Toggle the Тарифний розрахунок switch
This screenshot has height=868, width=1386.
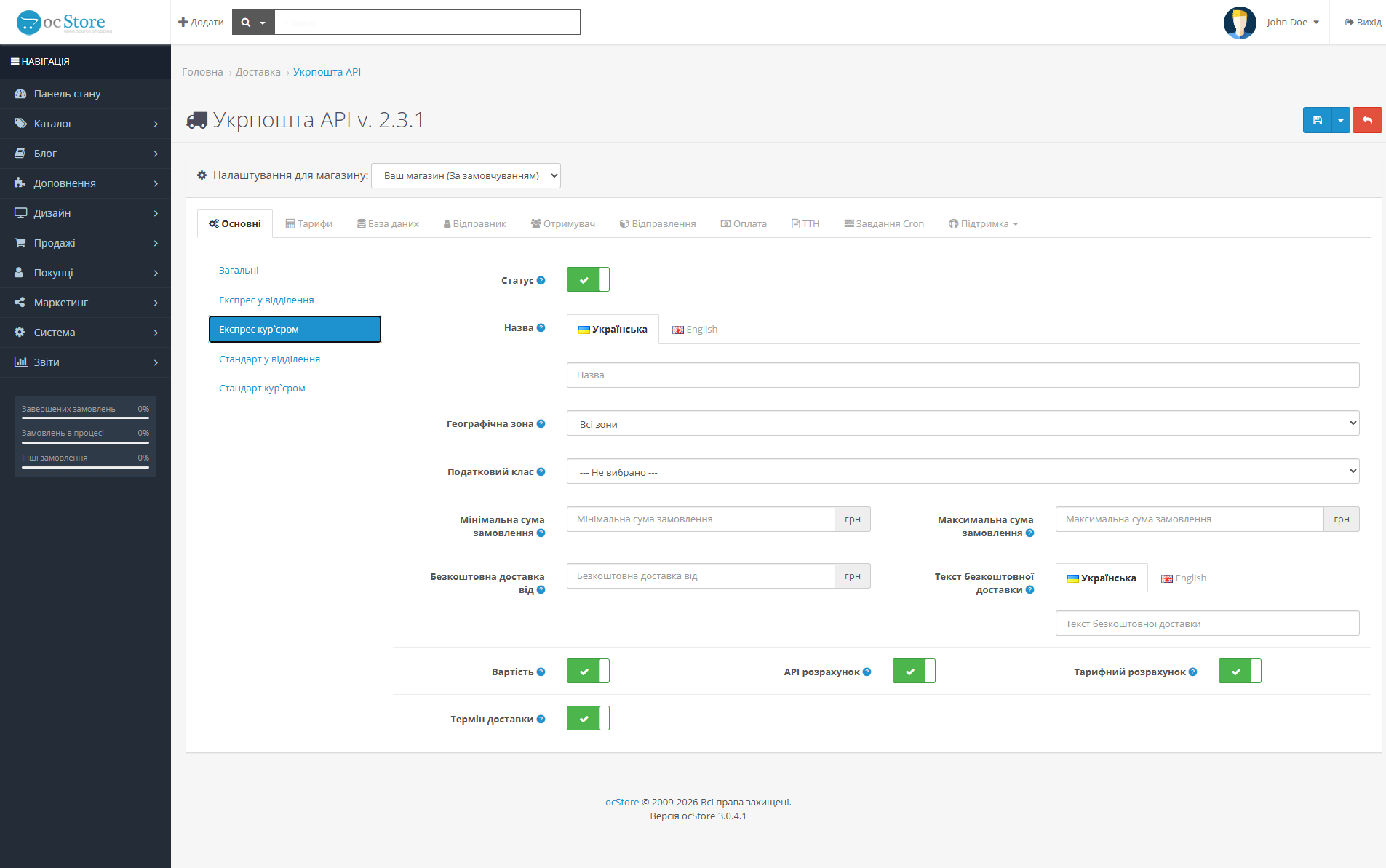coord(1240,671)
